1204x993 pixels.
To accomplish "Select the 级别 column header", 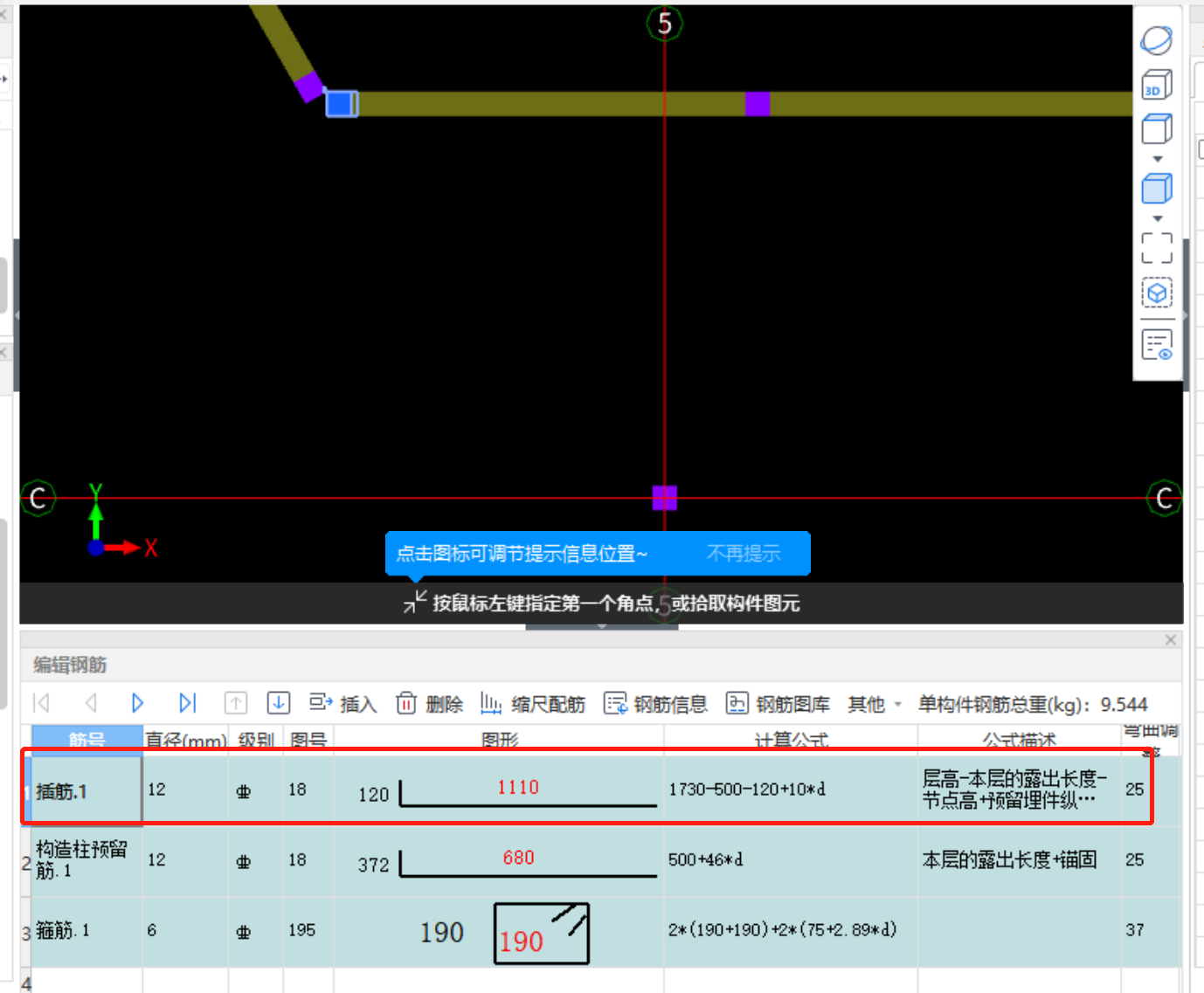I will (x=256, y=740).
